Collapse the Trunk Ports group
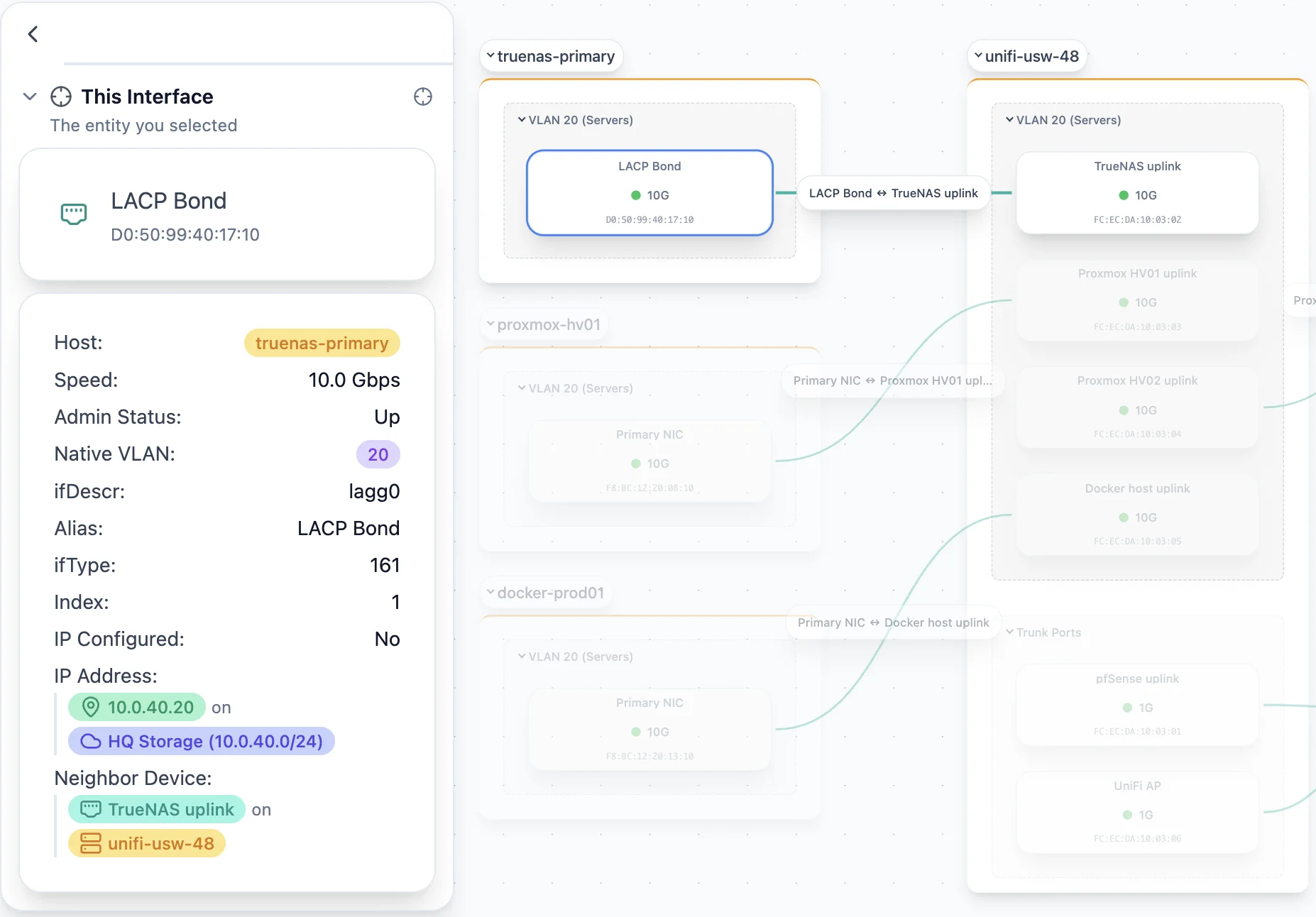This screenshot has width=1316, height=917. (x=1009, y=632)
